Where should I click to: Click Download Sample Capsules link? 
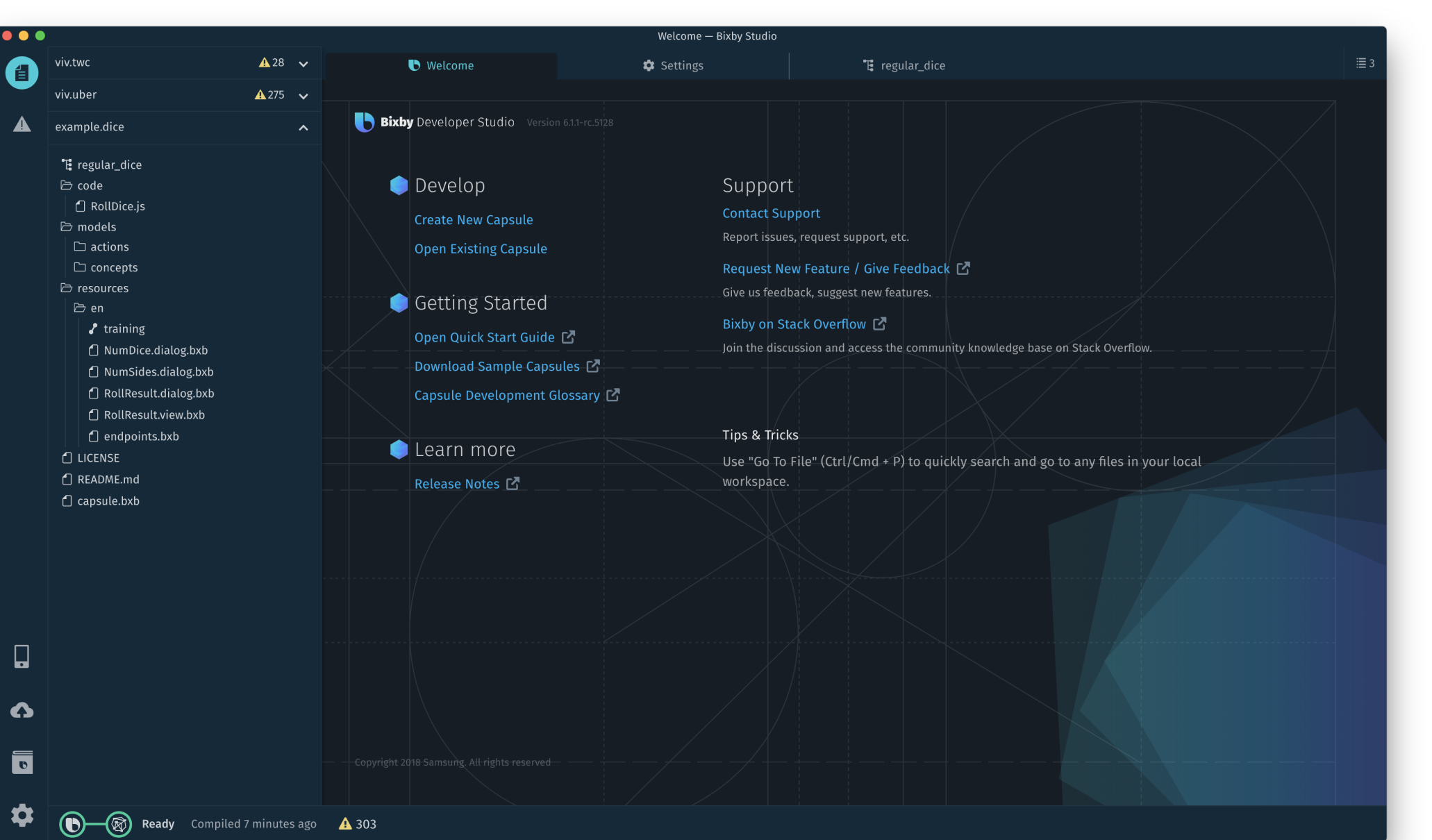click(x=497, y=367)
